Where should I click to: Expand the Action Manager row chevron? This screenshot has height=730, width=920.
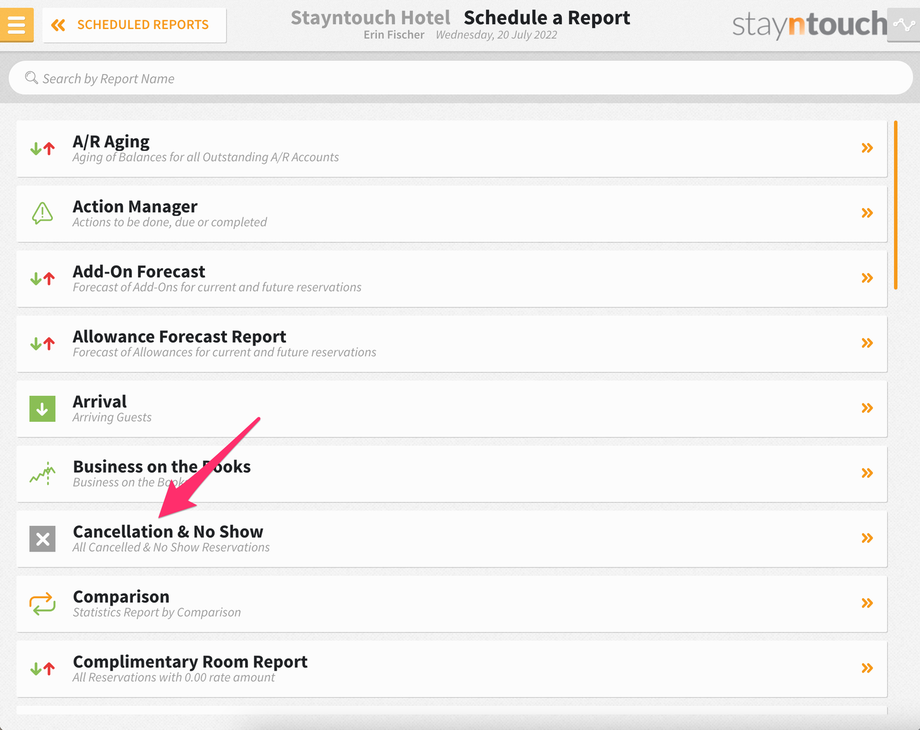click(867, 213)
